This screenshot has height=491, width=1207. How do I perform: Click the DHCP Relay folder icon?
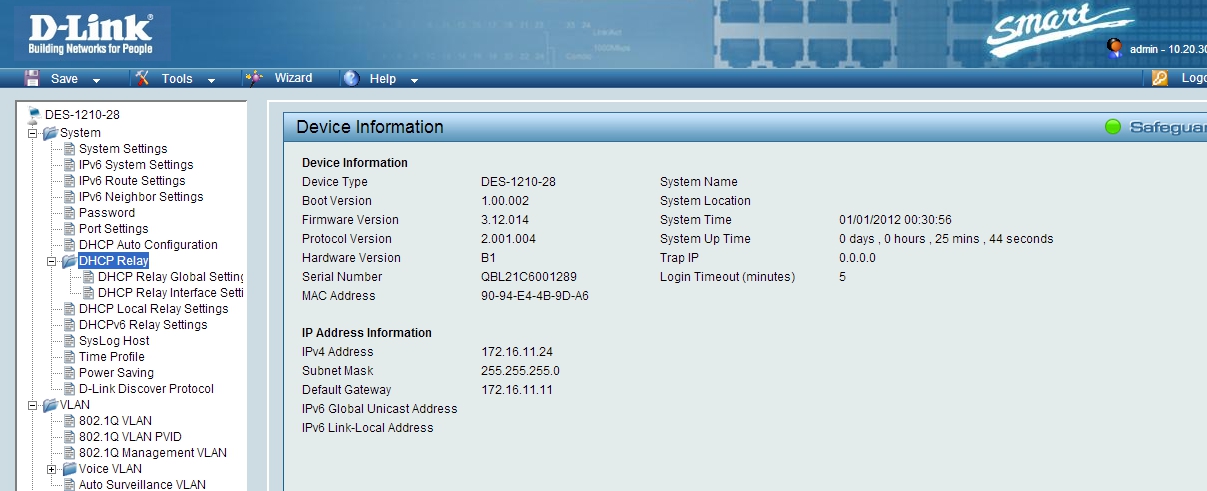[69, 260]
